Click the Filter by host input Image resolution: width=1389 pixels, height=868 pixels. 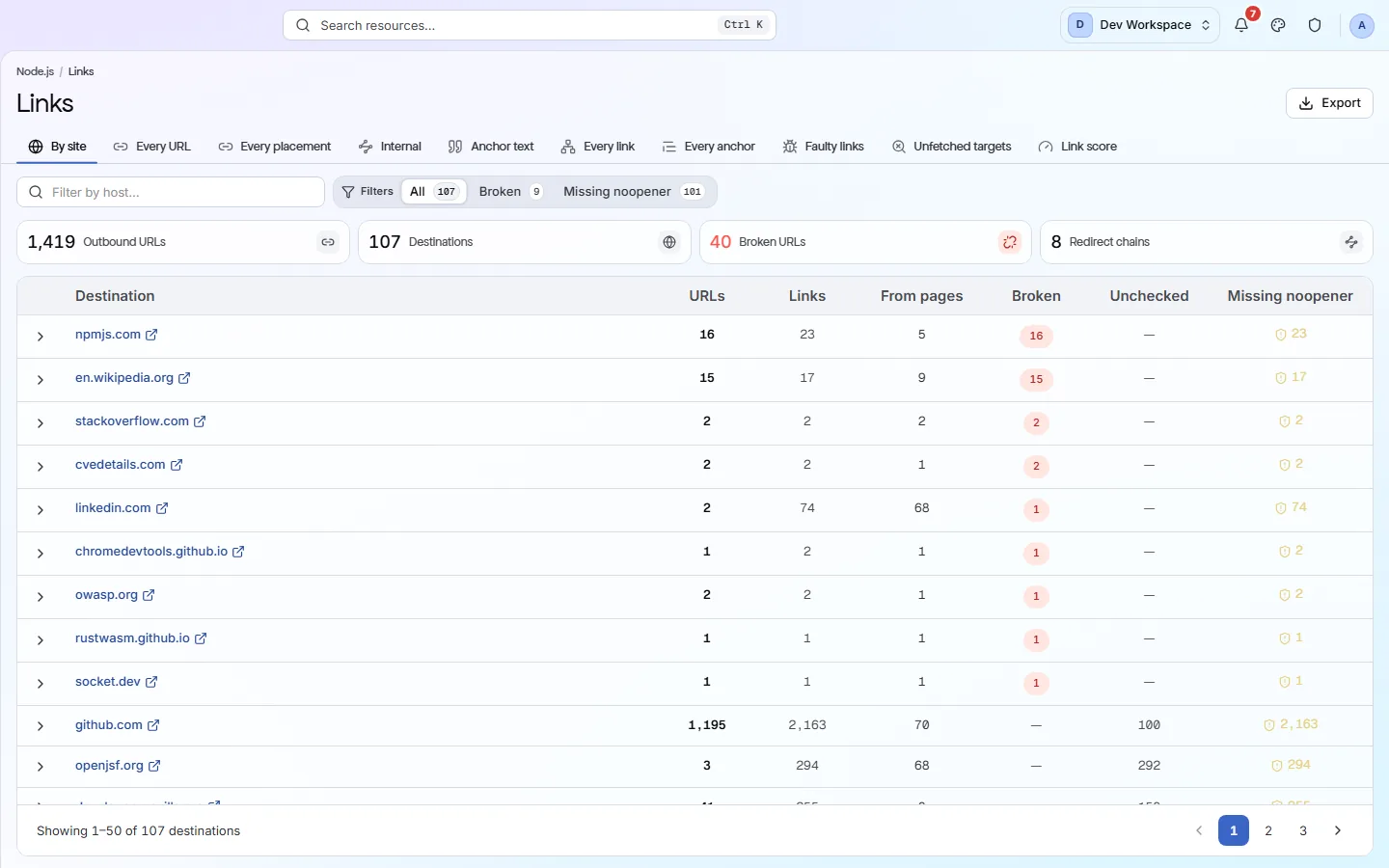click(x=171, y=192)
